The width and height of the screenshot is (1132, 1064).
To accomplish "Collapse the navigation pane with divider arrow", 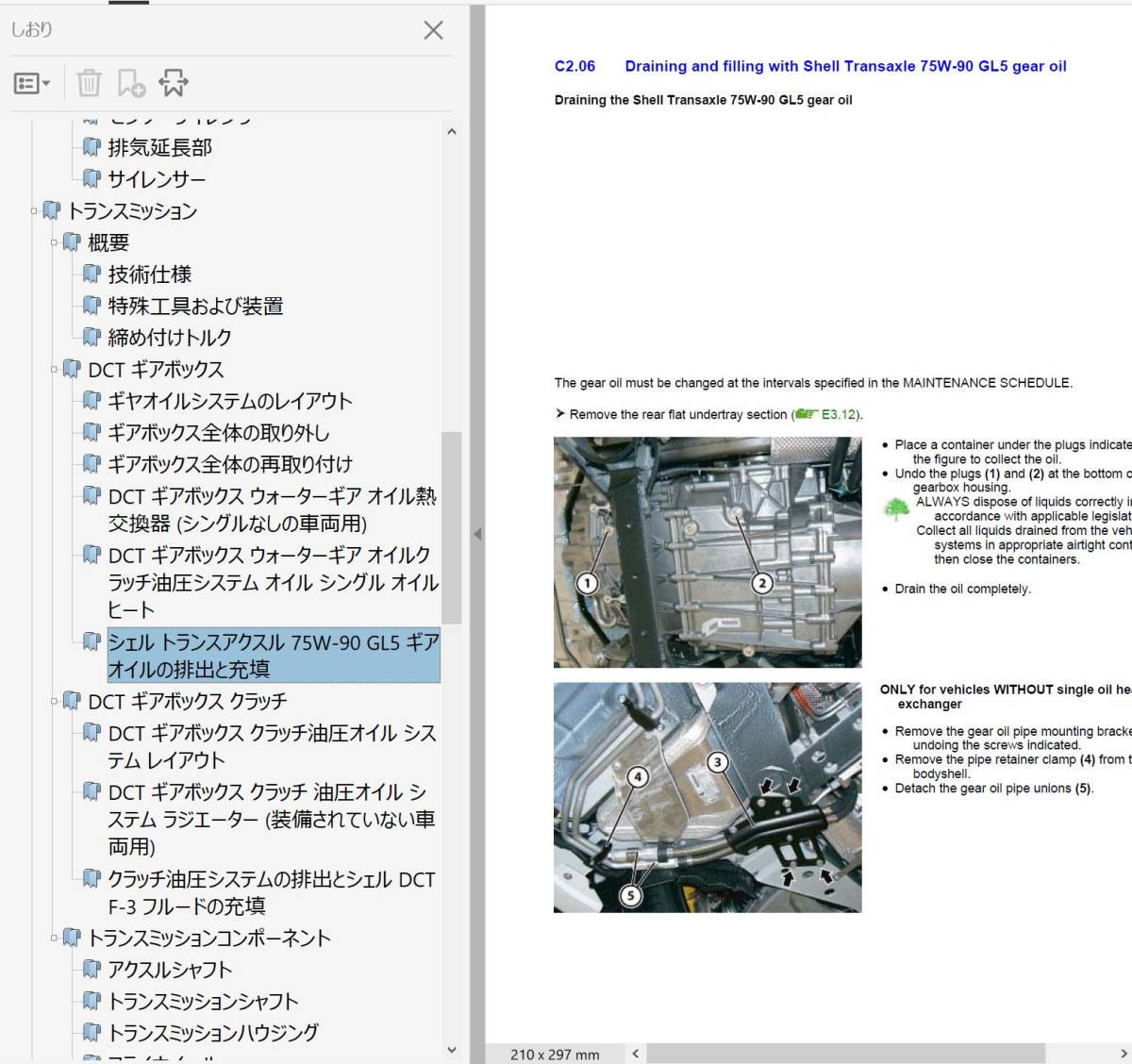I will coord(477,534).
